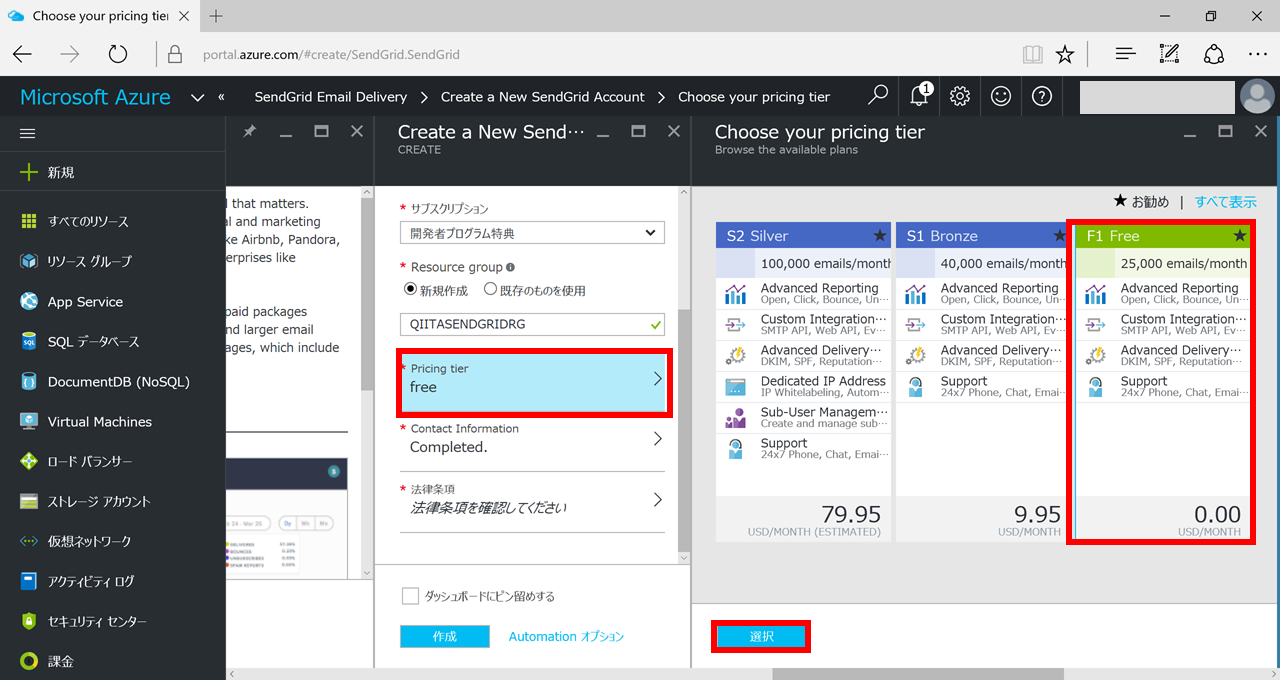Open Virtual Machines in the sidebar
This screenshot has height=680, width=1280.
[113, 421]
